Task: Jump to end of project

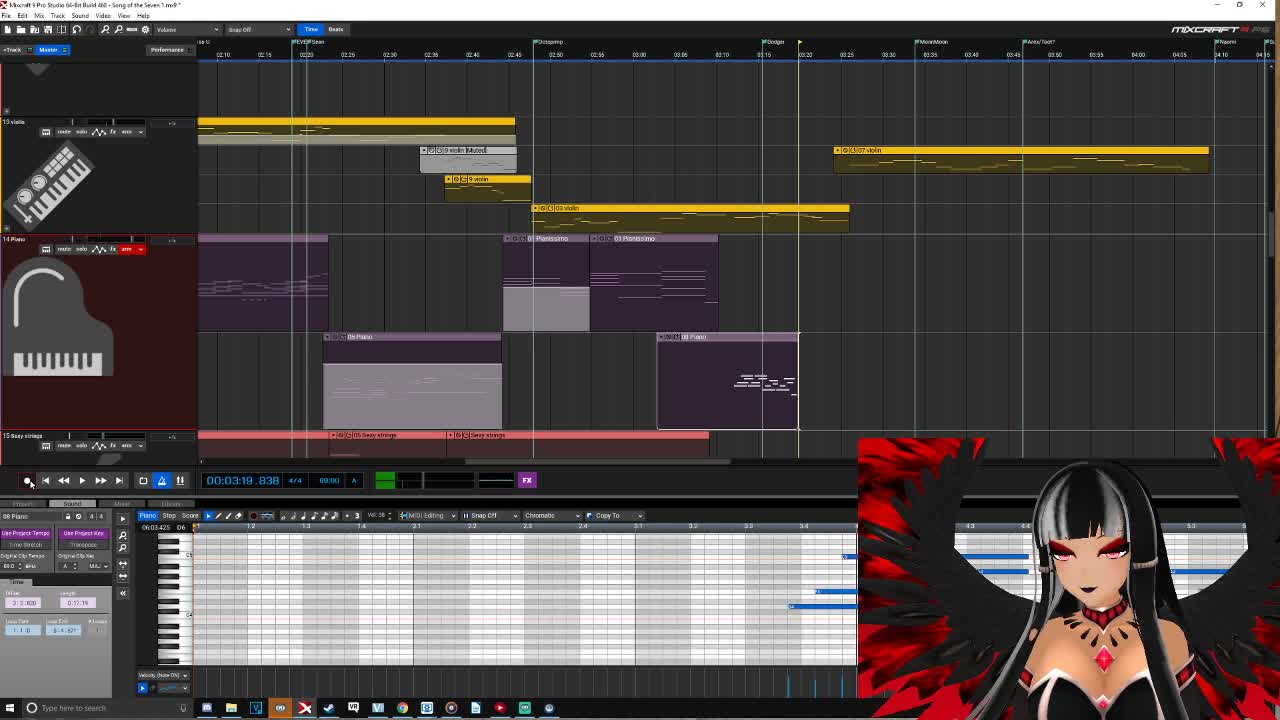Action: [118, 481]
